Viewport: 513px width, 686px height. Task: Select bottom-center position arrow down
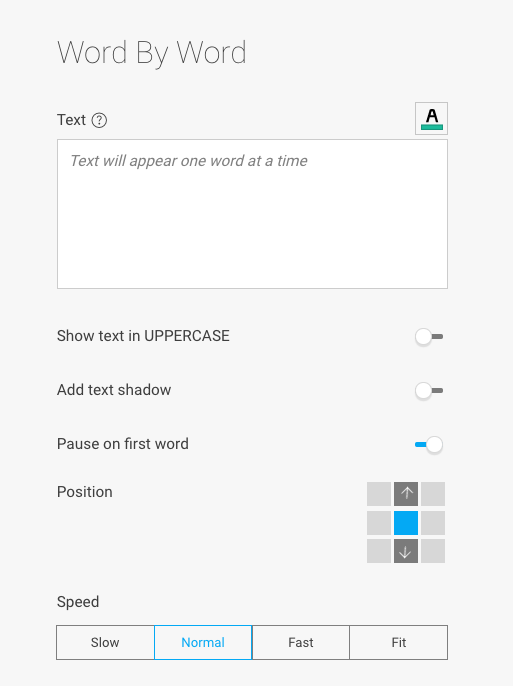point(406,551)
